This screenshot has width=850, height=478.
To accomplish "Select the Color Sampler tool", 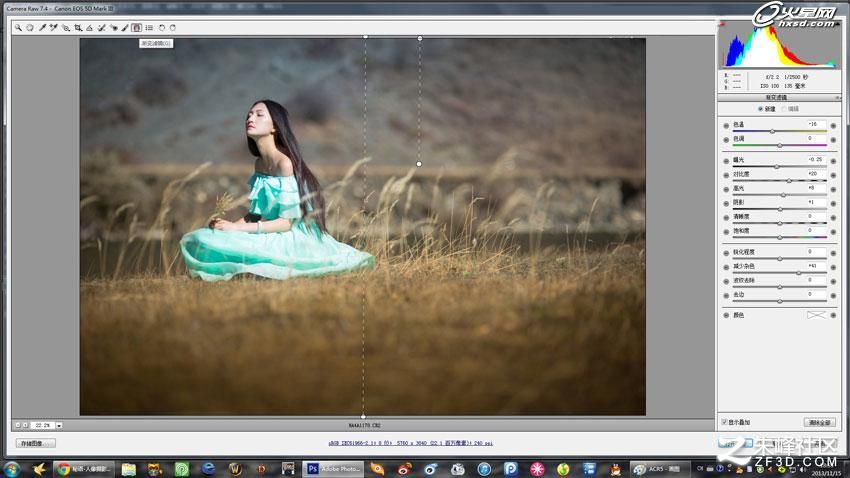I will 54,28.
